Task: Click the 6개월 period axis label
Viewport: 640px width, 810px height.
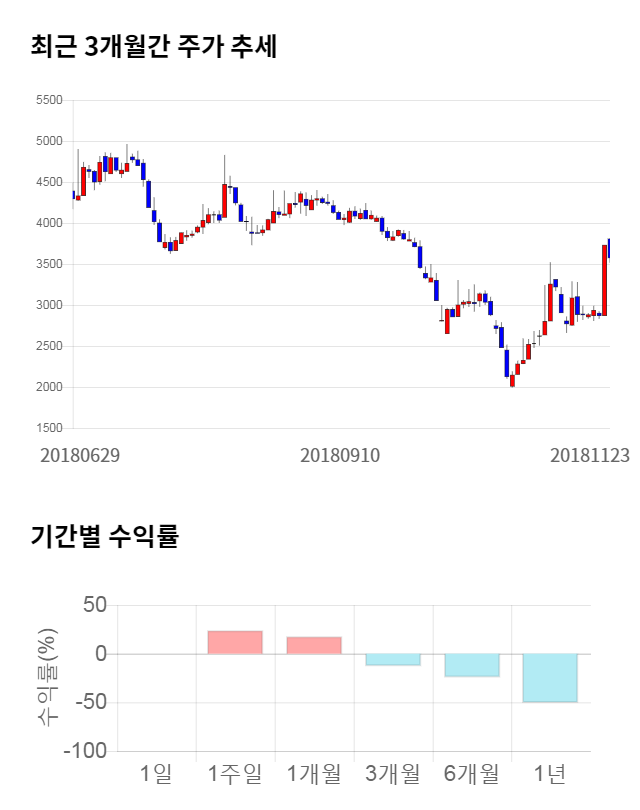Action: click(x=472, y=773)
